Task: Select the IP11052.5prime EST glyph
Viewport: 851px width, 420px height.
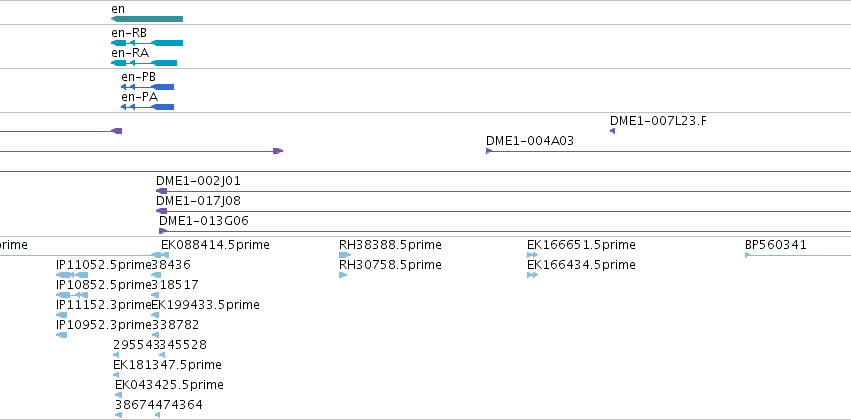Action: tap(72, 275)
